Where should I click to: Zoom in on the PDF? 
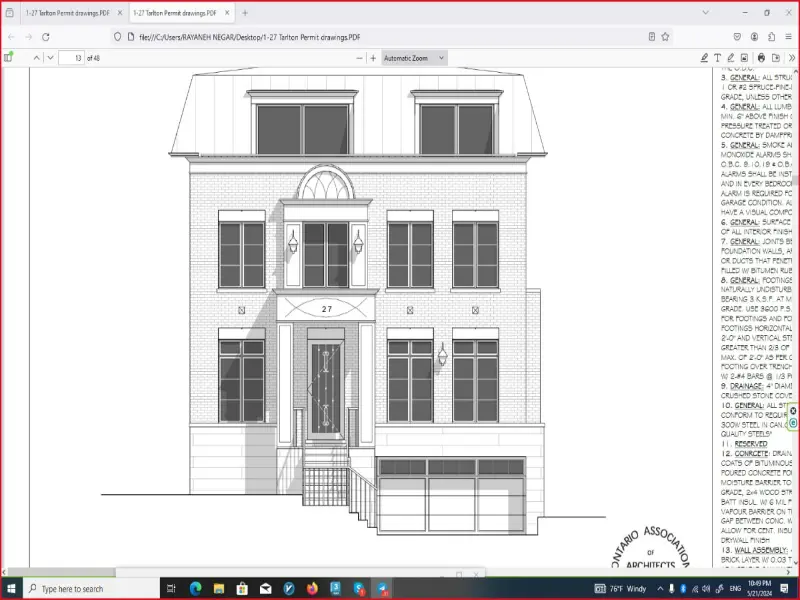click(x=373, y=58)
